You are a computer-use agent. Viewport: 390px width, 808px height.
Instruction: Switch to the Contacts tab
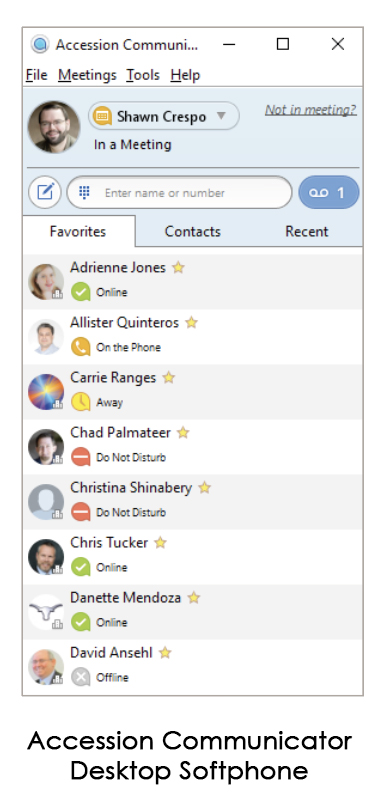tap(193, 231)
